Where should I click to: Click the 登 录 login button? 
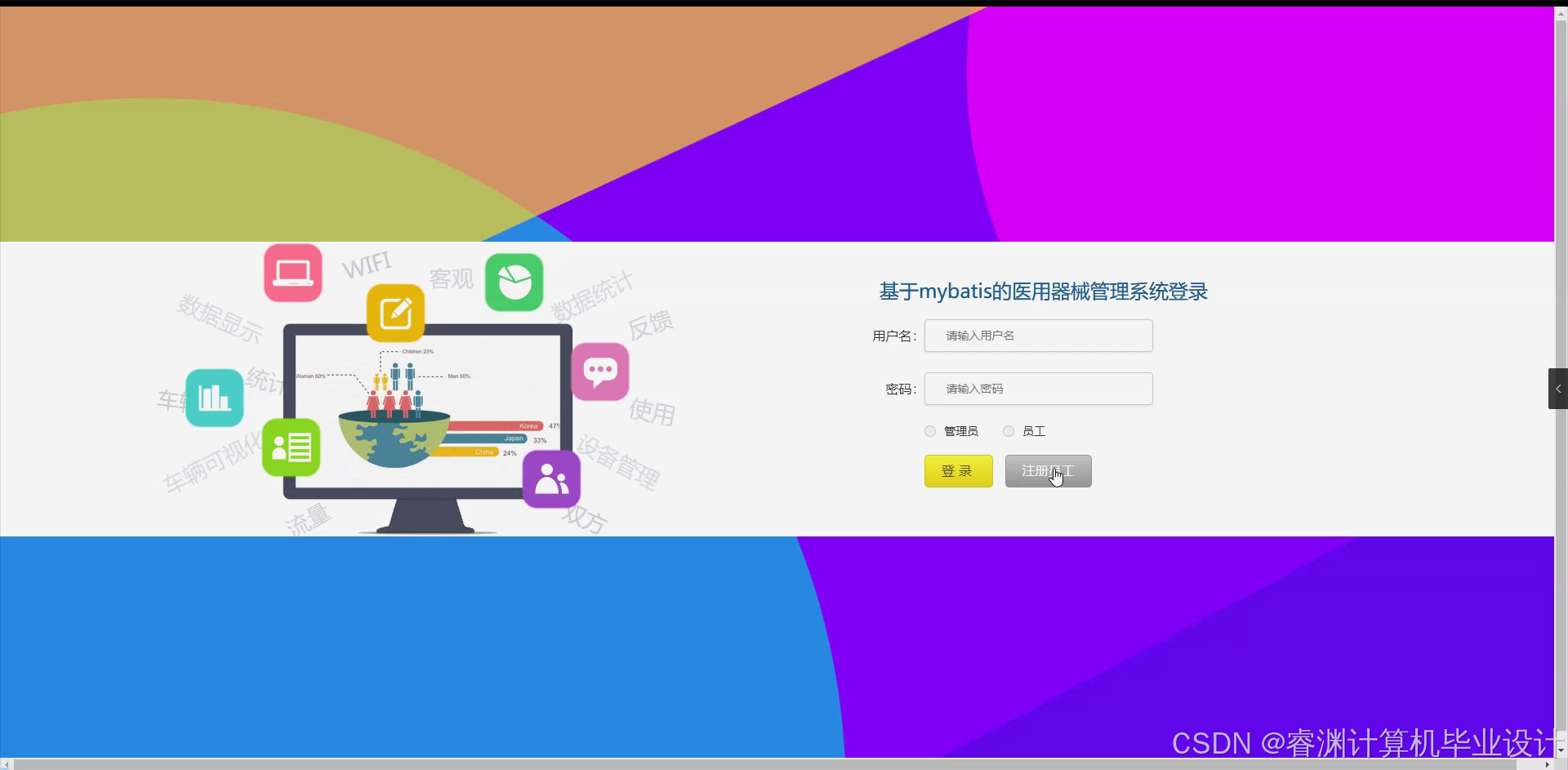(957, 470)
